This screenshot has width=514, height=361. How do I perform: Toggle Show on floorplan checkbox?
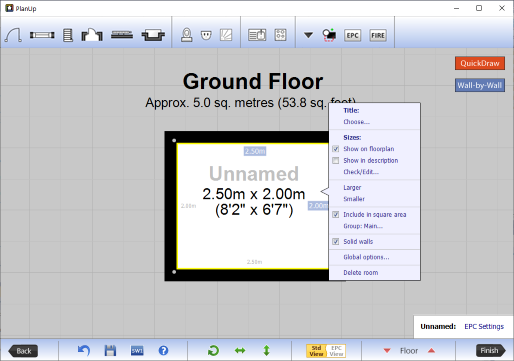(336, 149)
